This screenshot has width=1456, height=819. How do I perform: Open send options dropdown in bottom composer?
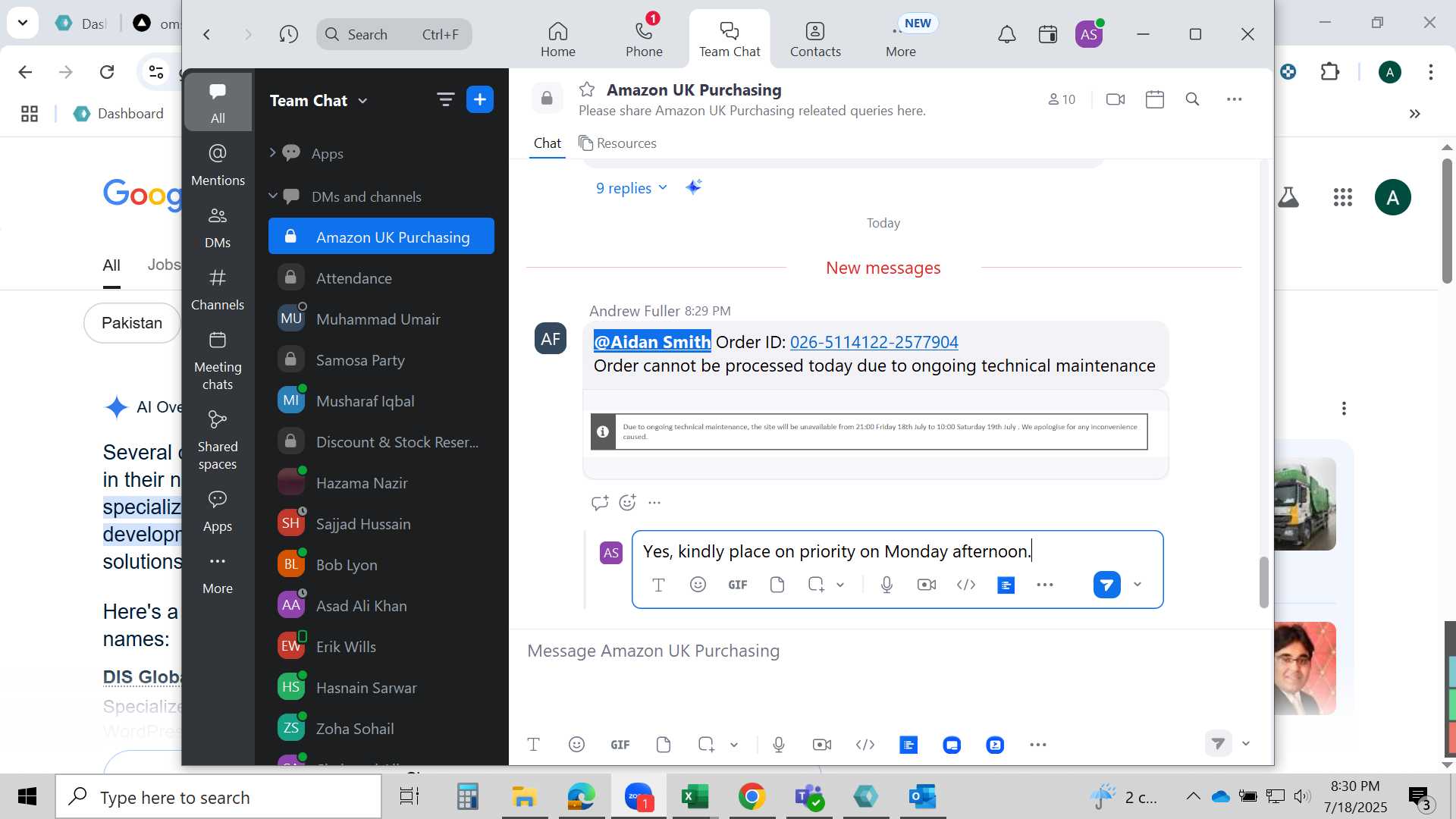pos(1246,743)
